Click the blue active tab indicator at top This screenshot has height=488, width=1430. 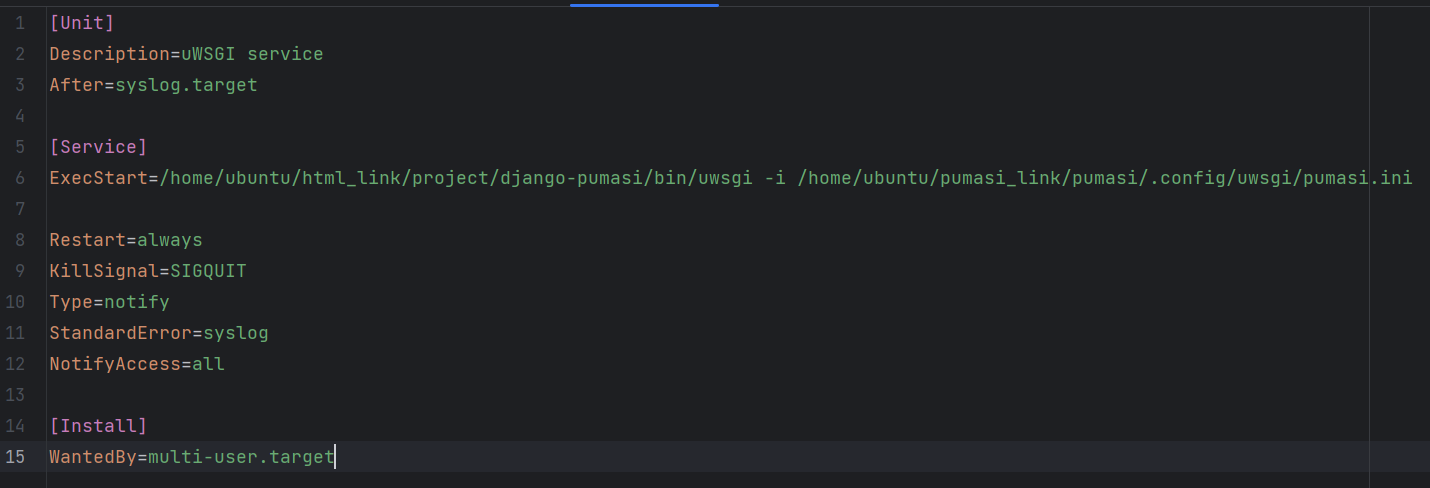(644, 4)
